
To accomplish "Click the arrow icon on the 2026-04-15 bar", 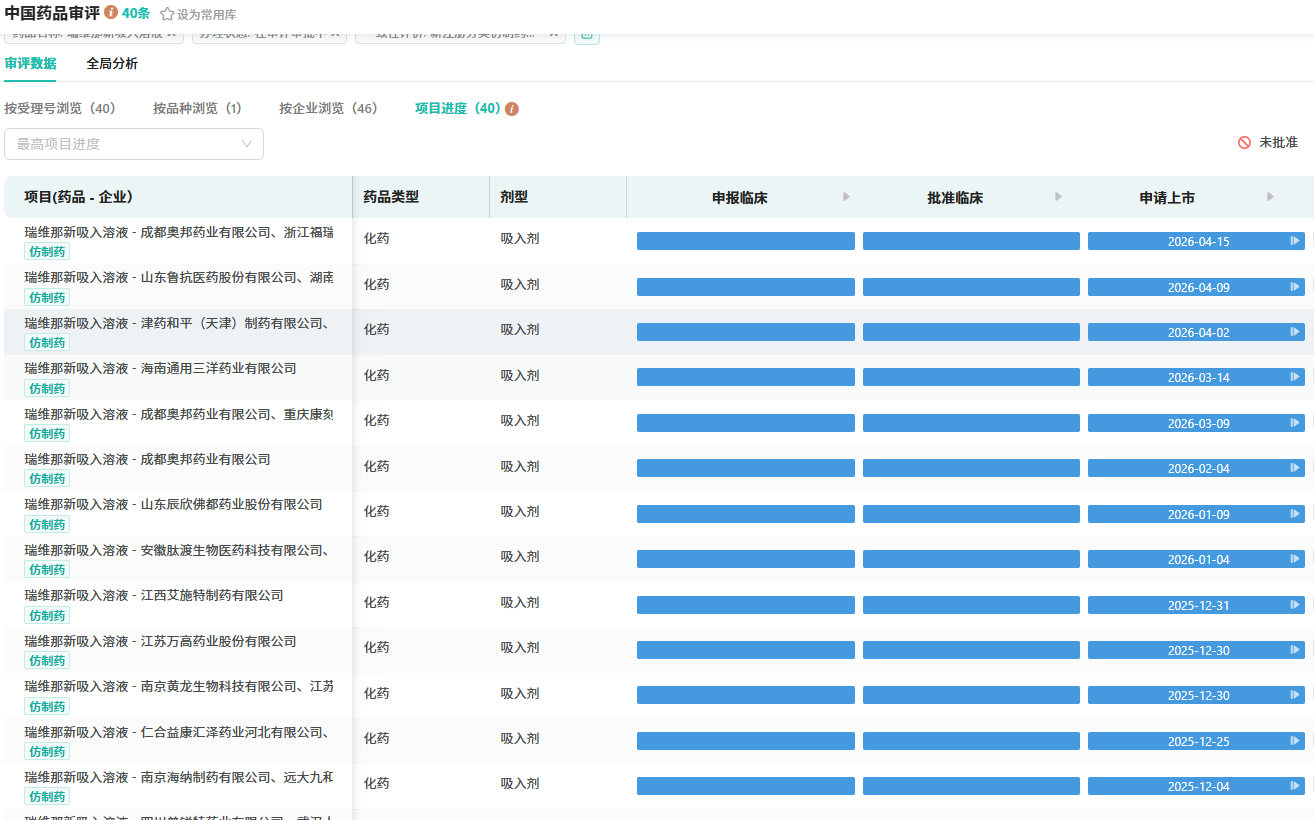I will tap(1294, 241).
